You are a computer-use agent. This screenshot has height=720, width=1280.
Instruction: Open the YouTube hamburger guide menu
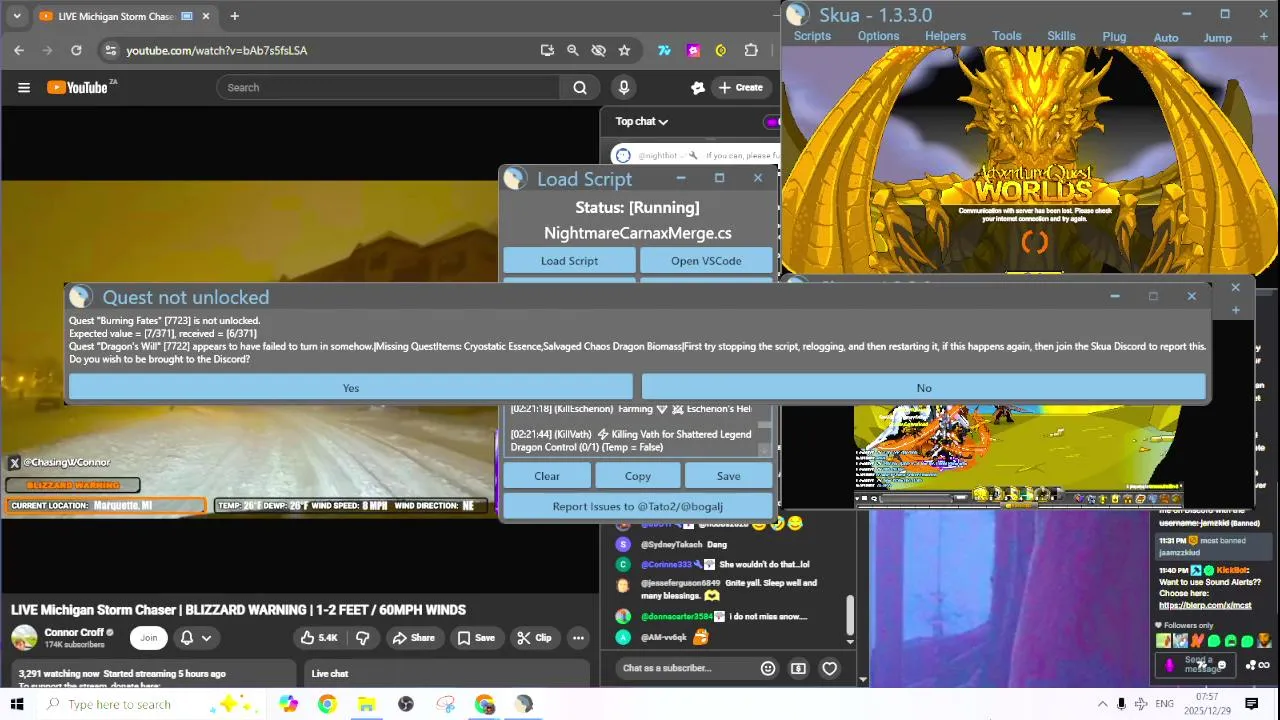(24, 87)
